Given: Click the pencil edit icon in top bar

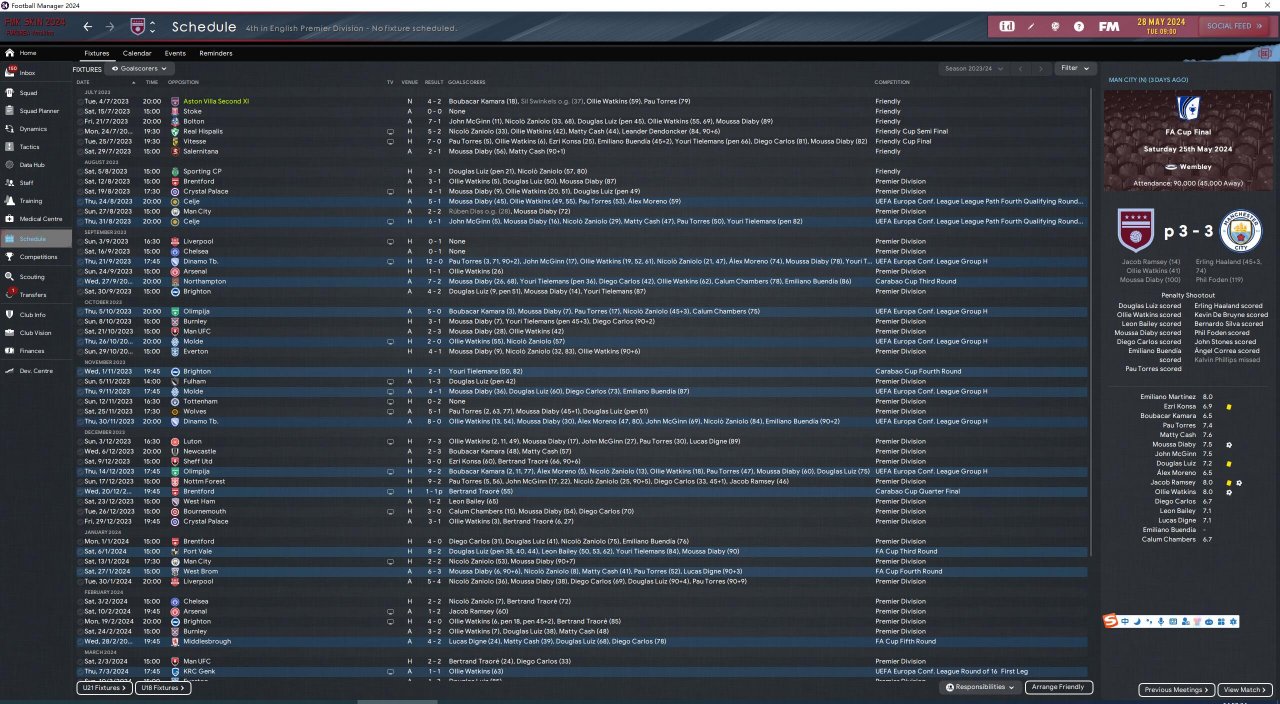Looking at the screenshot, I should [1031, 26].
